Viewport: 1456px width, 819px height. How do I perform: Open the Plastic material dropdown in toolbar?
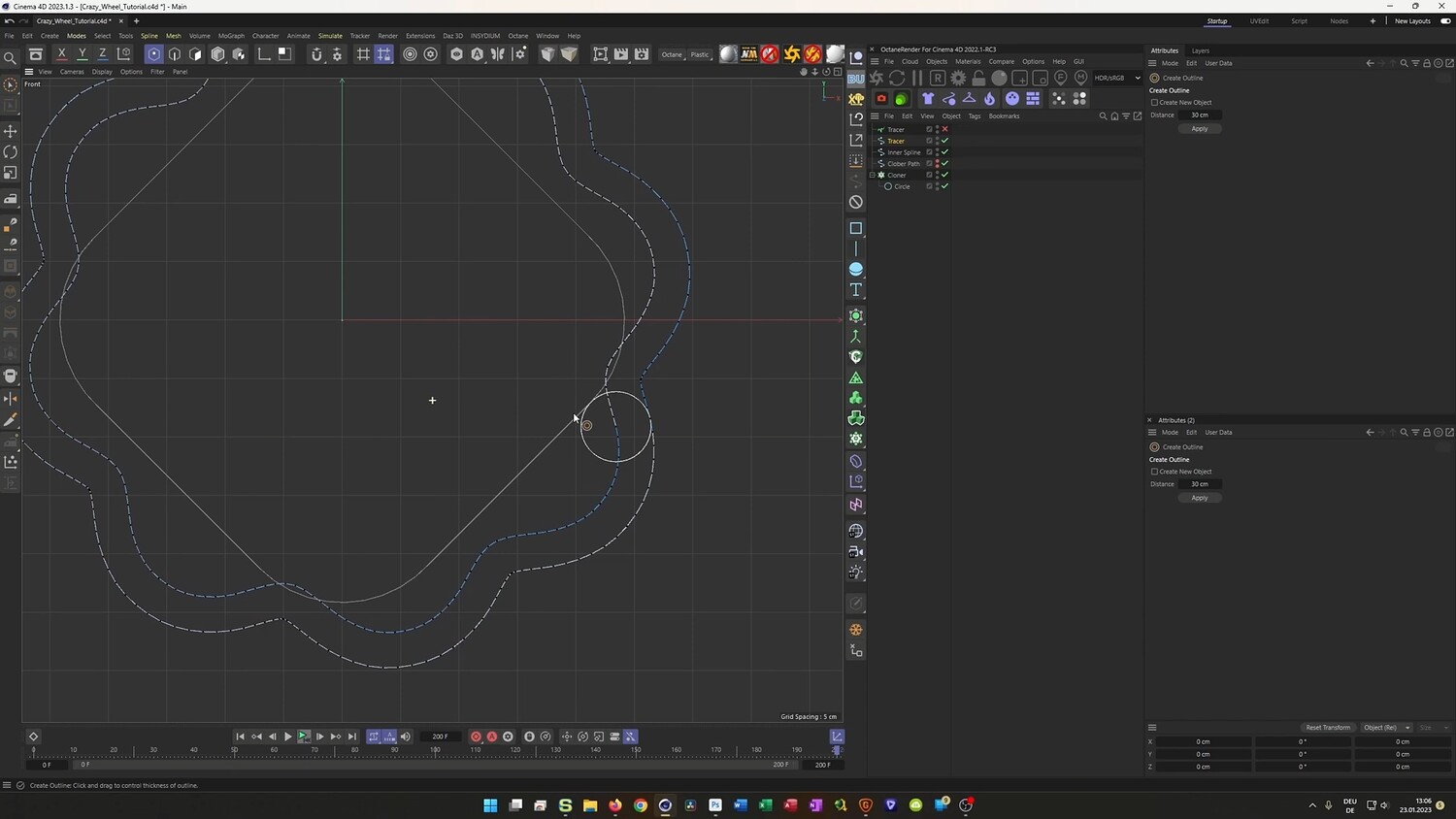coord(700,54)
